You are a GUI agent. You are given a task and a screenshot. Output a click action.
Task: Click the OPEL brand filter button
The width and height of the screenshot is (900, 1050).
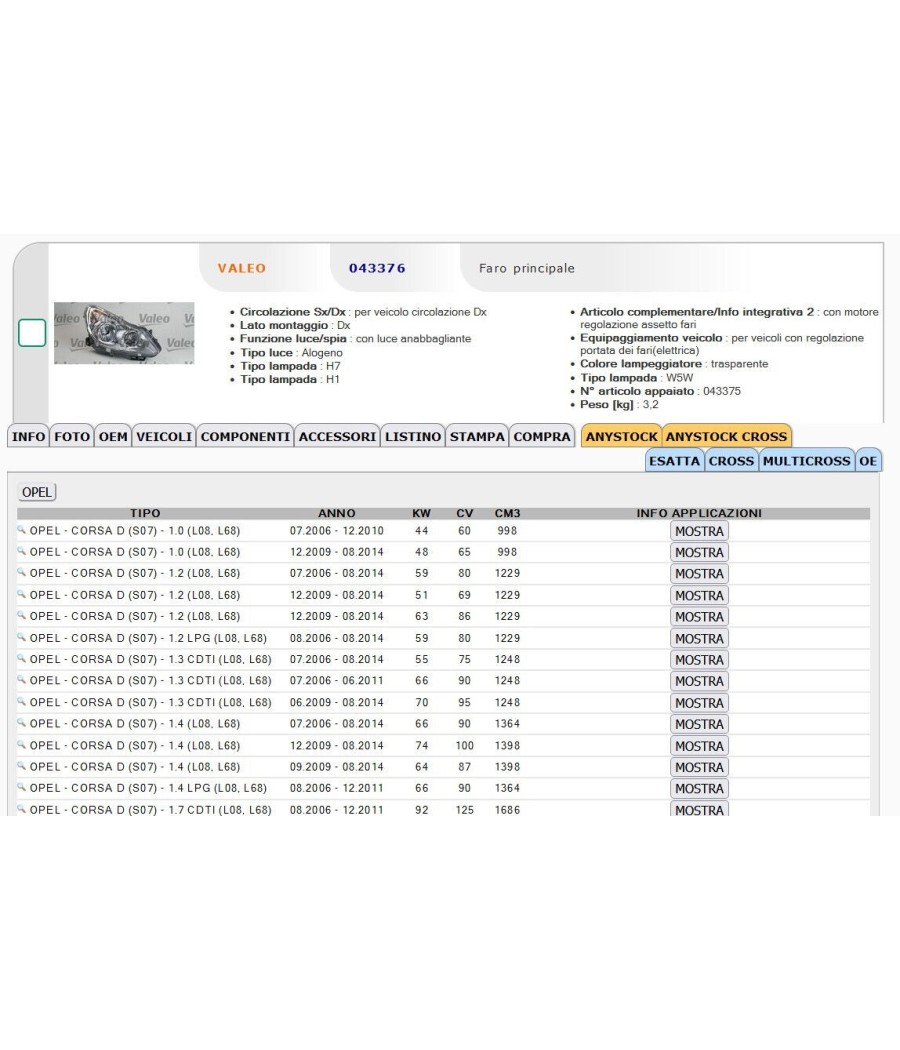tap(37, 492)
